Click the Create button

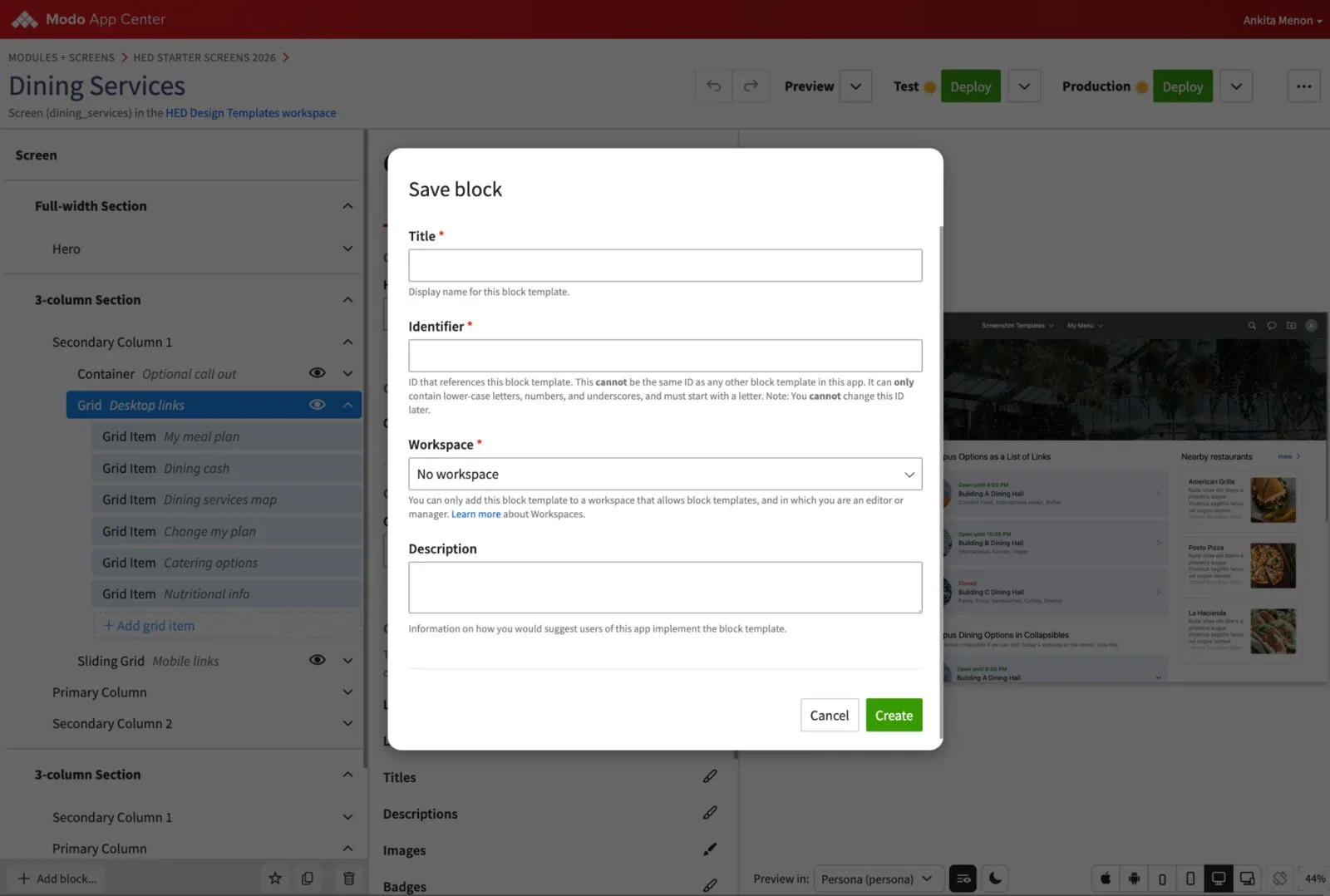(x=894, y=715)
